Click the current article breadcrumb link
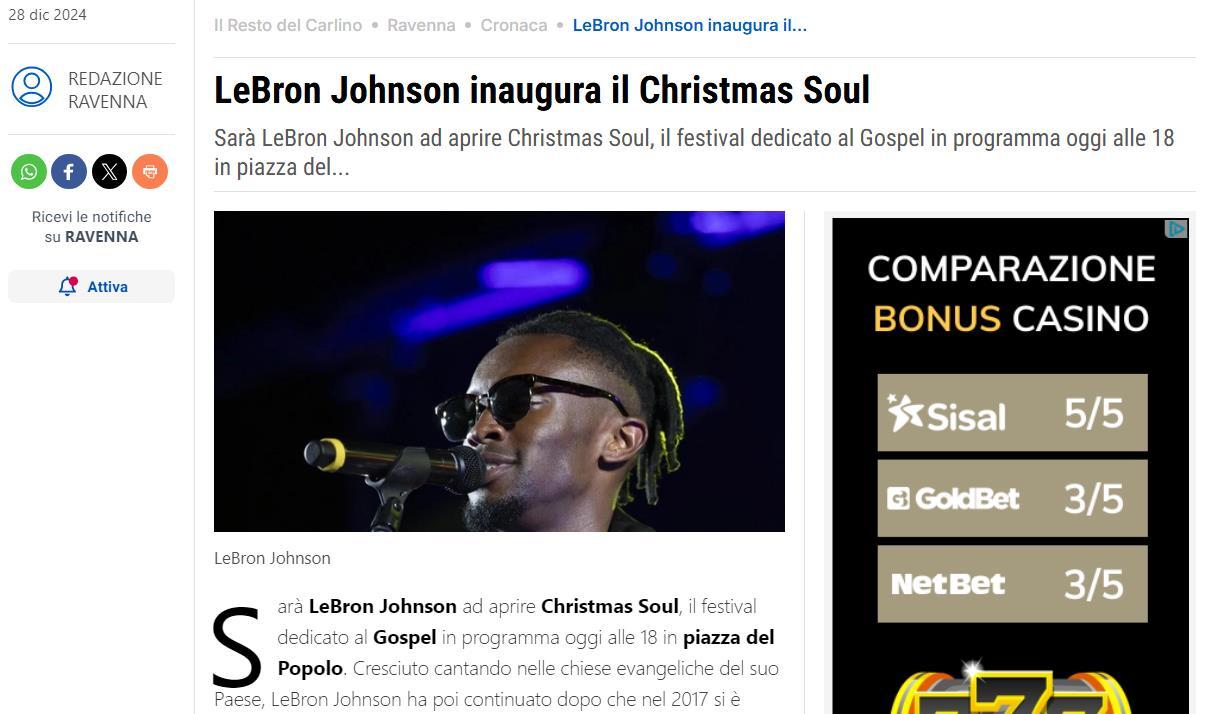The height and width of the screenshot is (714, 1212). (x=690, y=25)
